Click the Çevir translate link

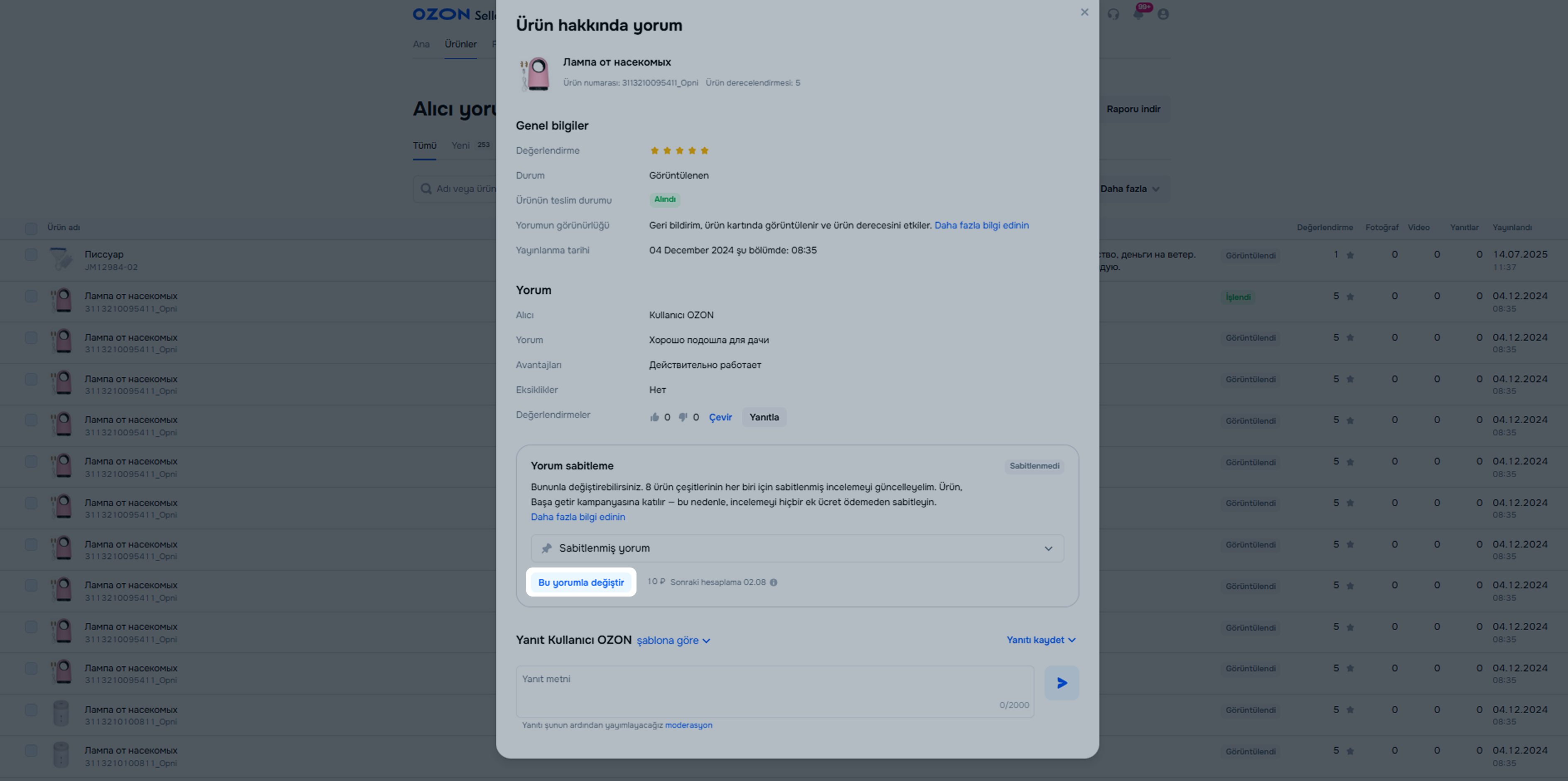click(x=720, y=418)
